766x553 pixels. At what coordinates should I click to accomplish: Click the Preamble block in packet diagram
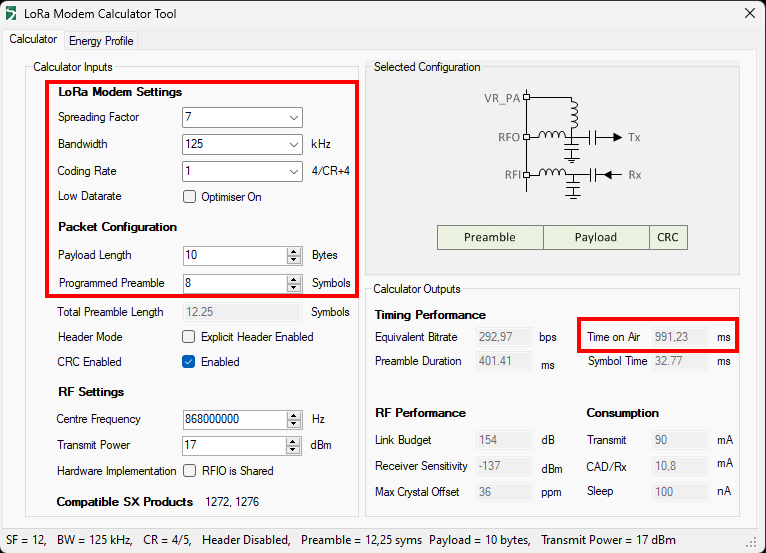tap(490, 238)
